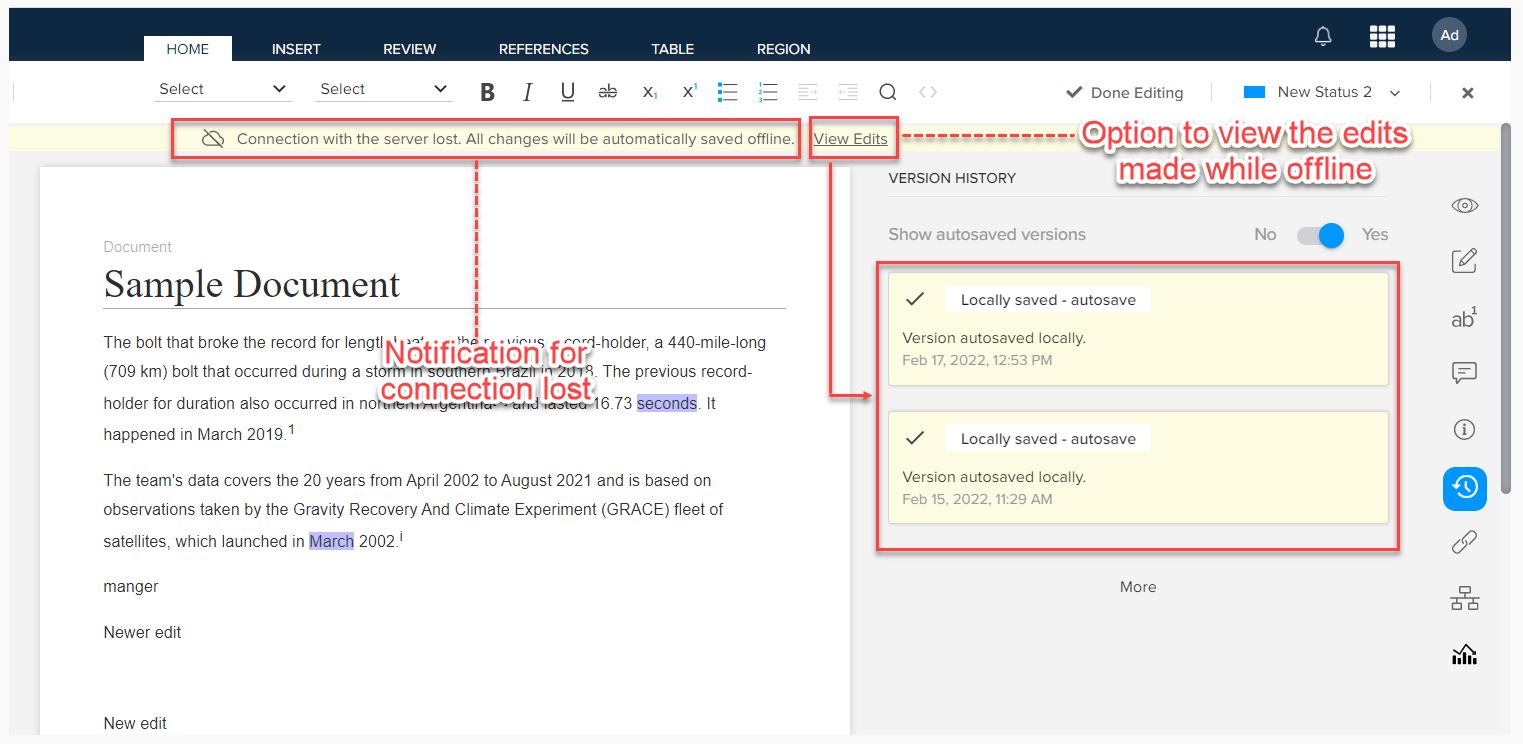Open the edit pencil panel in sidebar

[x=1464, y=261]
